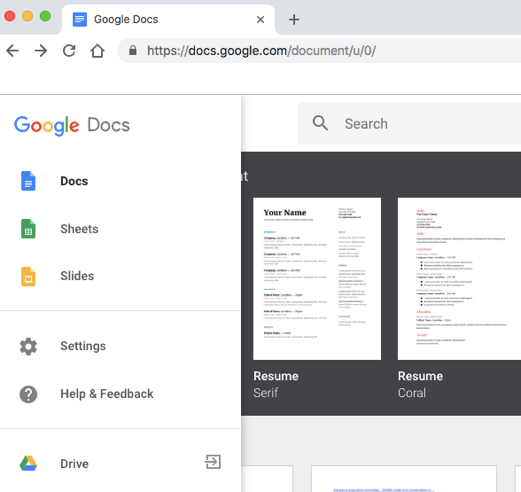Screen dimensions: 521x492
Task: Click the browser back arrow
Action: click(13, 51)
